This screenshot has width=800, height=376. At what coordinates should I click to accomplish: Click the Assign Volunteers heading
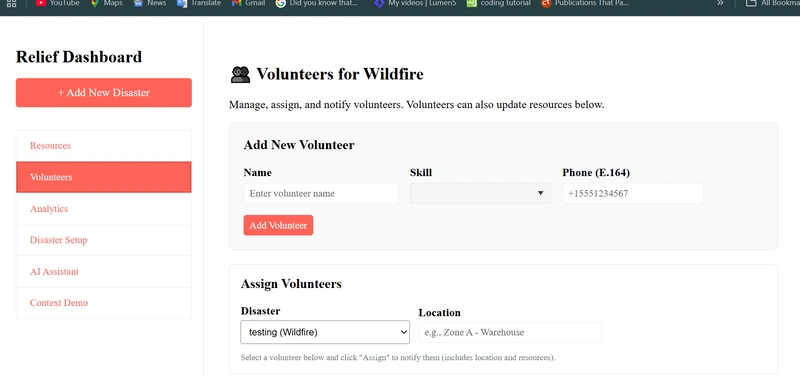[x=291, y=284]
